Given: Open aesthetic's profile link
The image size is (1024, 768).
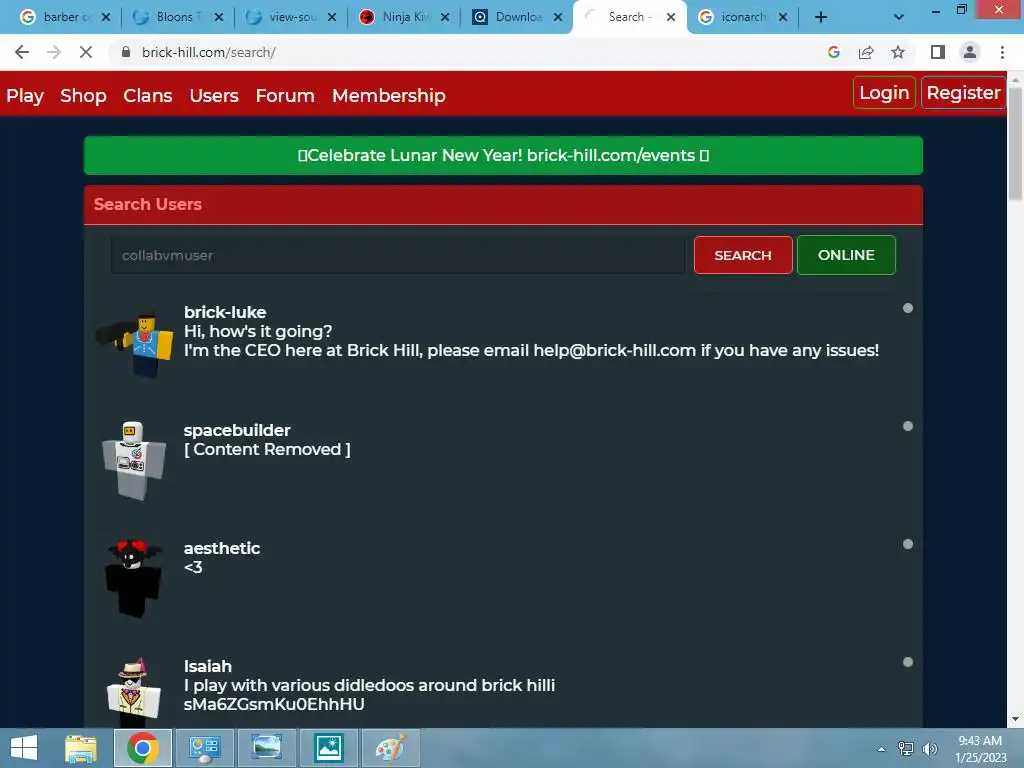Looking at the screenshot, I should [222, 548].
